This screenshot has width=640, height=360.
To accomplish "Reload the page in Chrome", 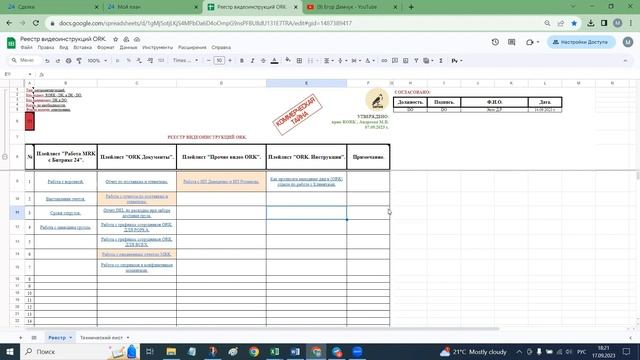I will 36,23.
